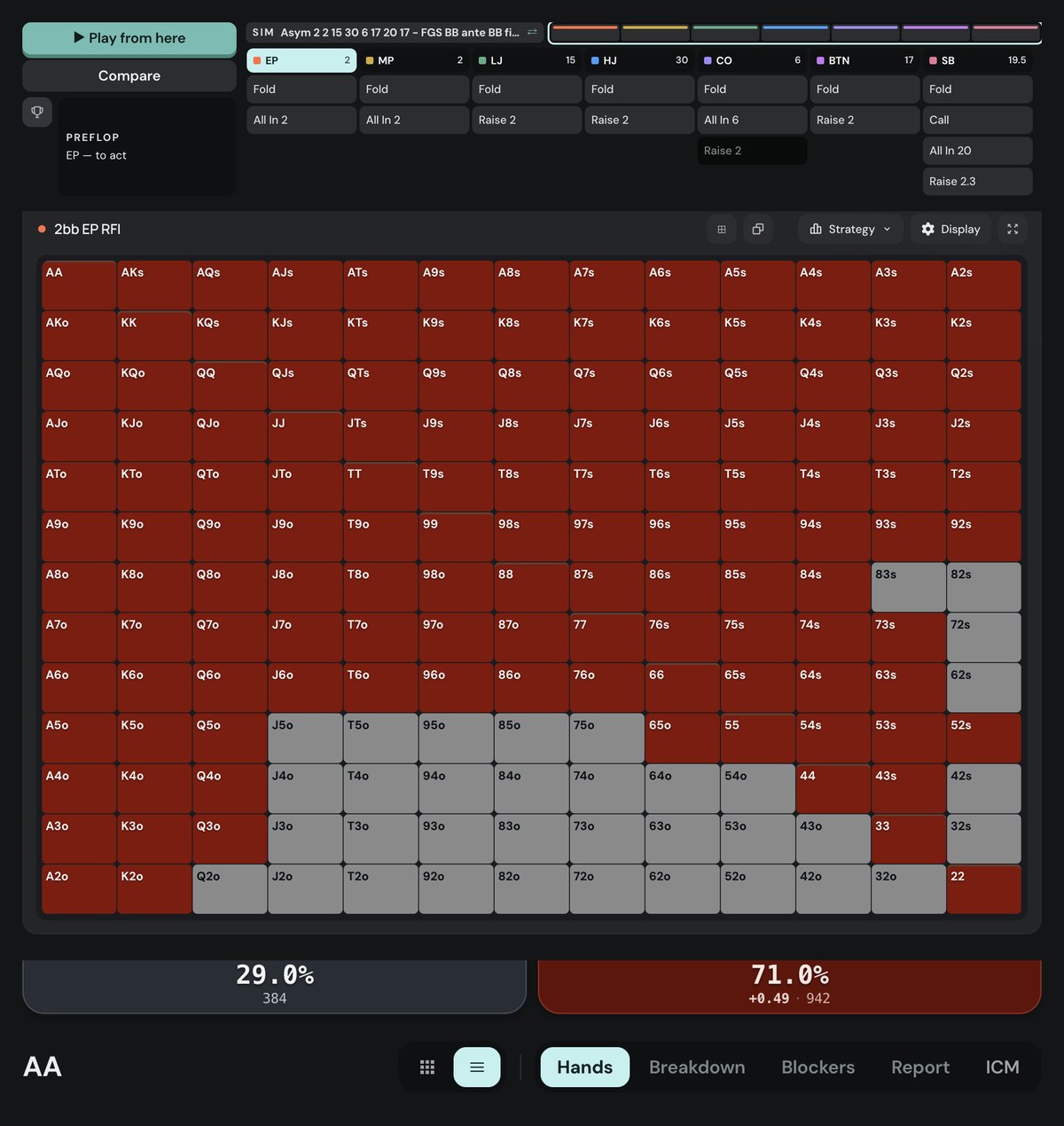Select the KK hand cell
This screenshot has height=1126, width=1064.
pos(154,335)
